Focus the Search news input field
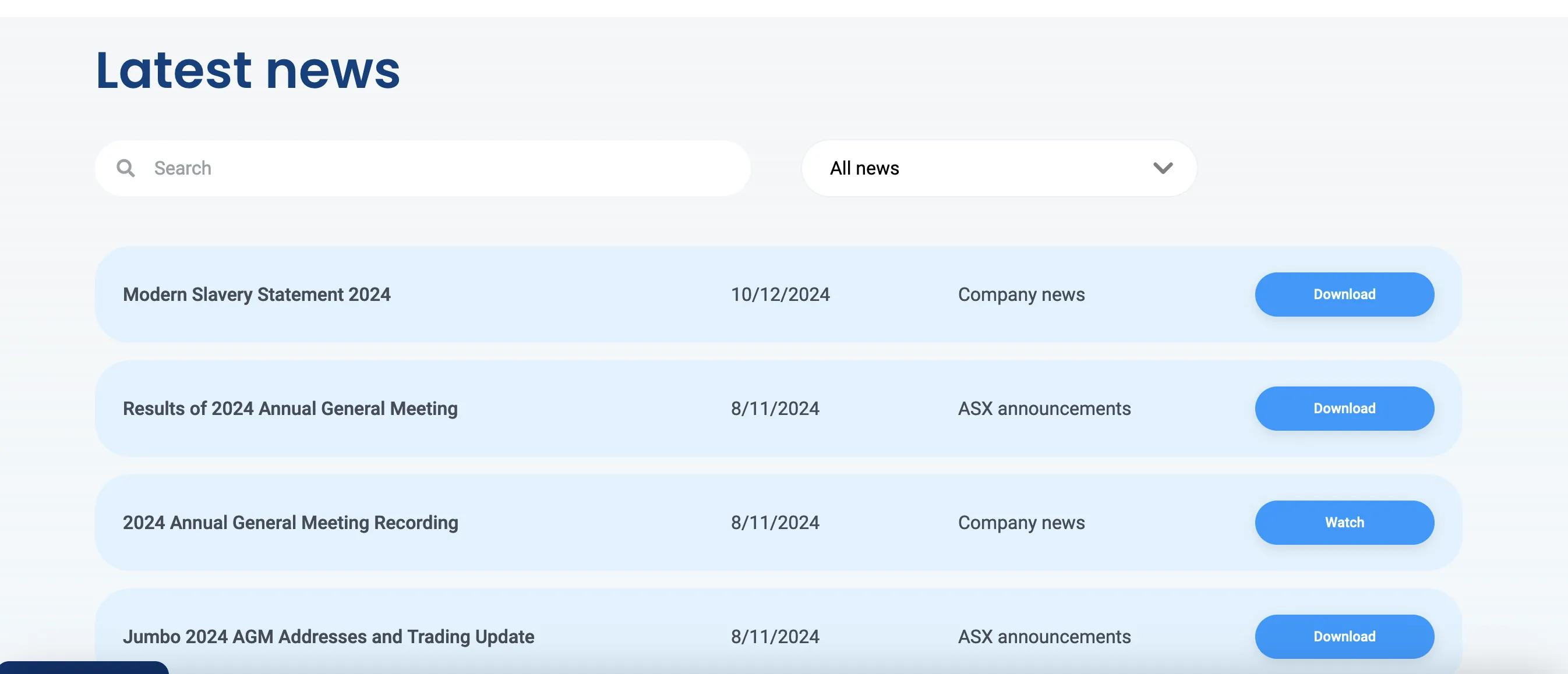This screenshot has height=674, width=1568. pyautogui.click(x=422, y=168)
